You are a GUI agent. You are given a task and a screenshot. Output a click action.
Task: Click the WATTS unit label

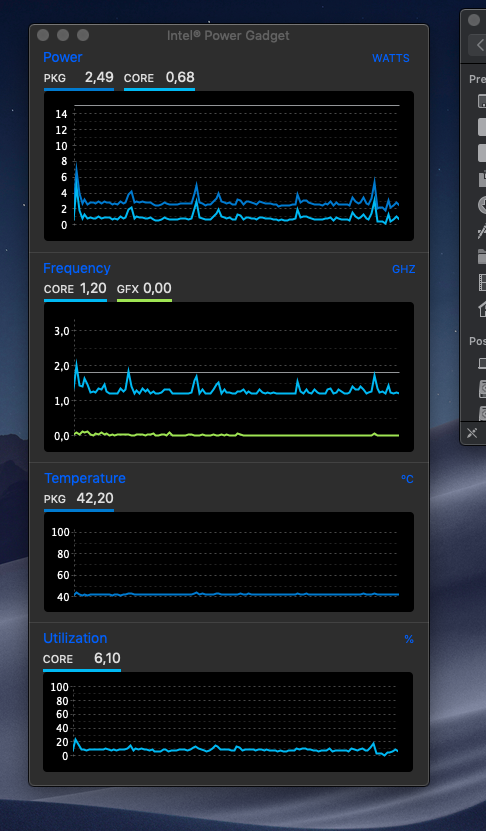[391, 58]
